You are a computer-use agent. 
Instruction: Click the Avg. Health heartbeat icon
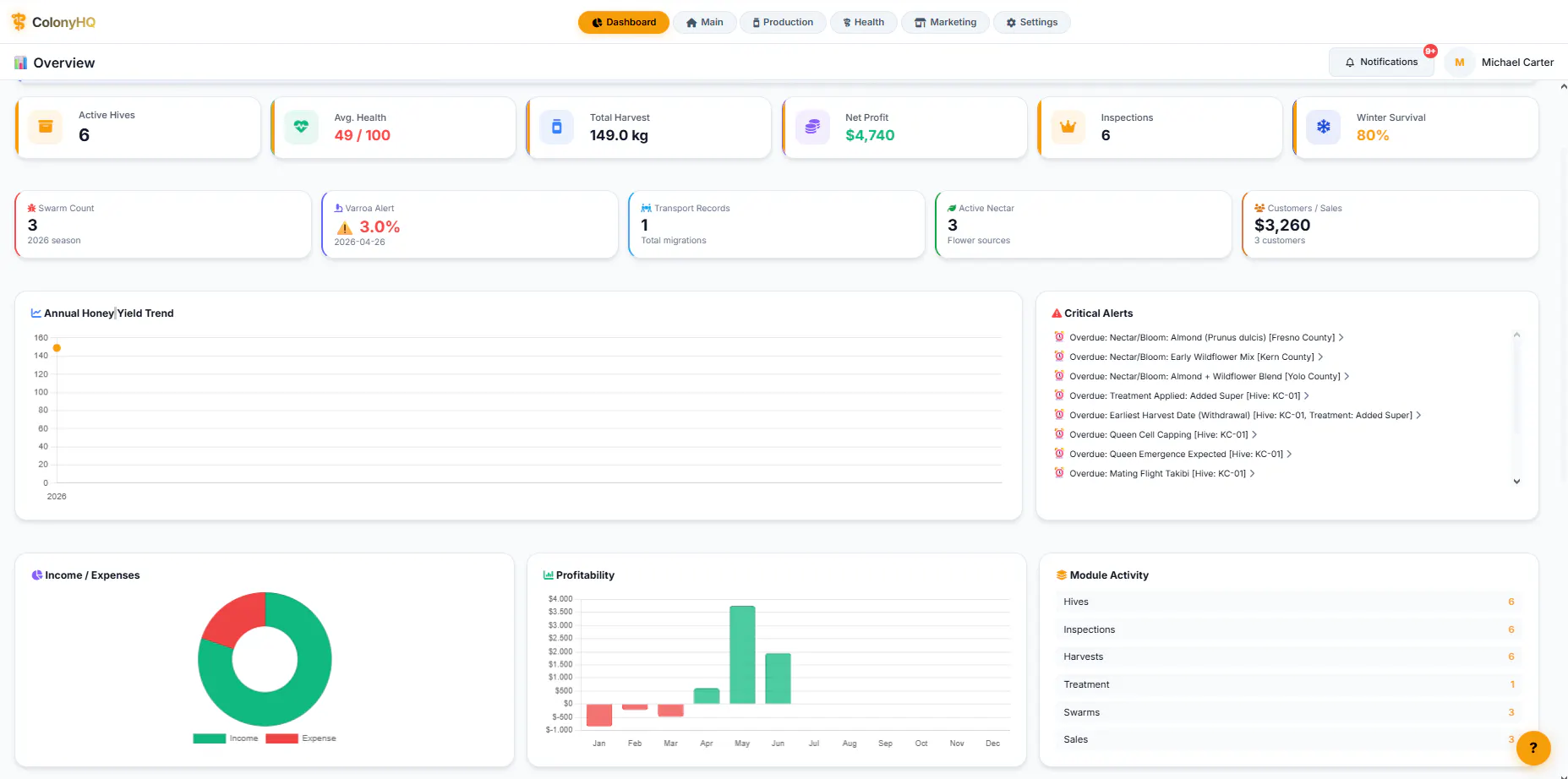pyautogui.click(x=301, y=127)
